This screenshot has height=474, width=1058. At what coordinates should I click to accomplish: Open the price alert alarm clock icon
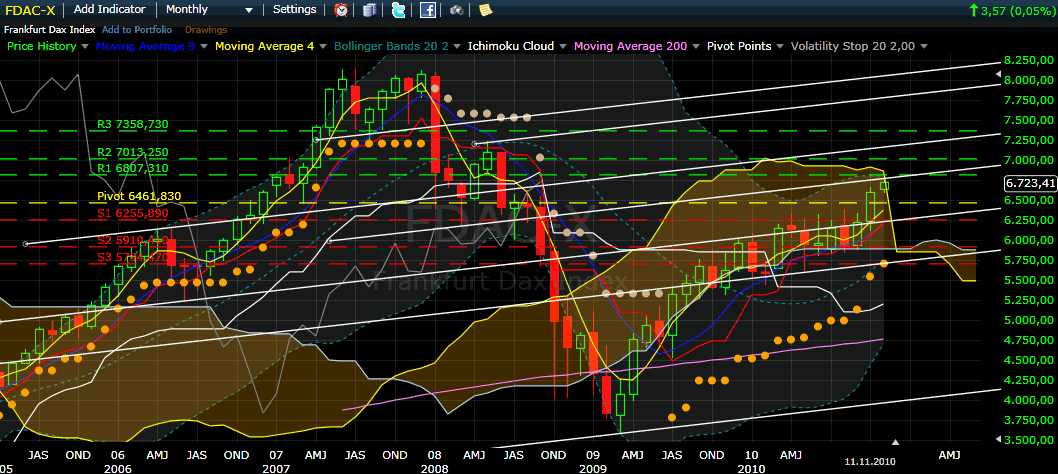click(x=342, y=9)
